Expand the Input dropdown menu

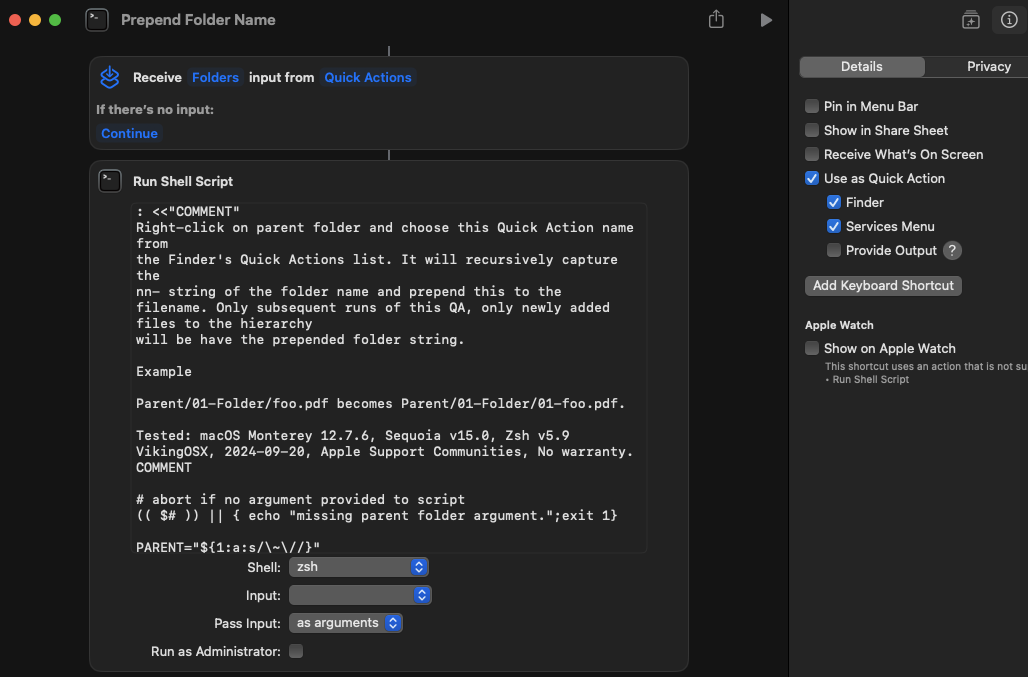(x=360, y=595)
